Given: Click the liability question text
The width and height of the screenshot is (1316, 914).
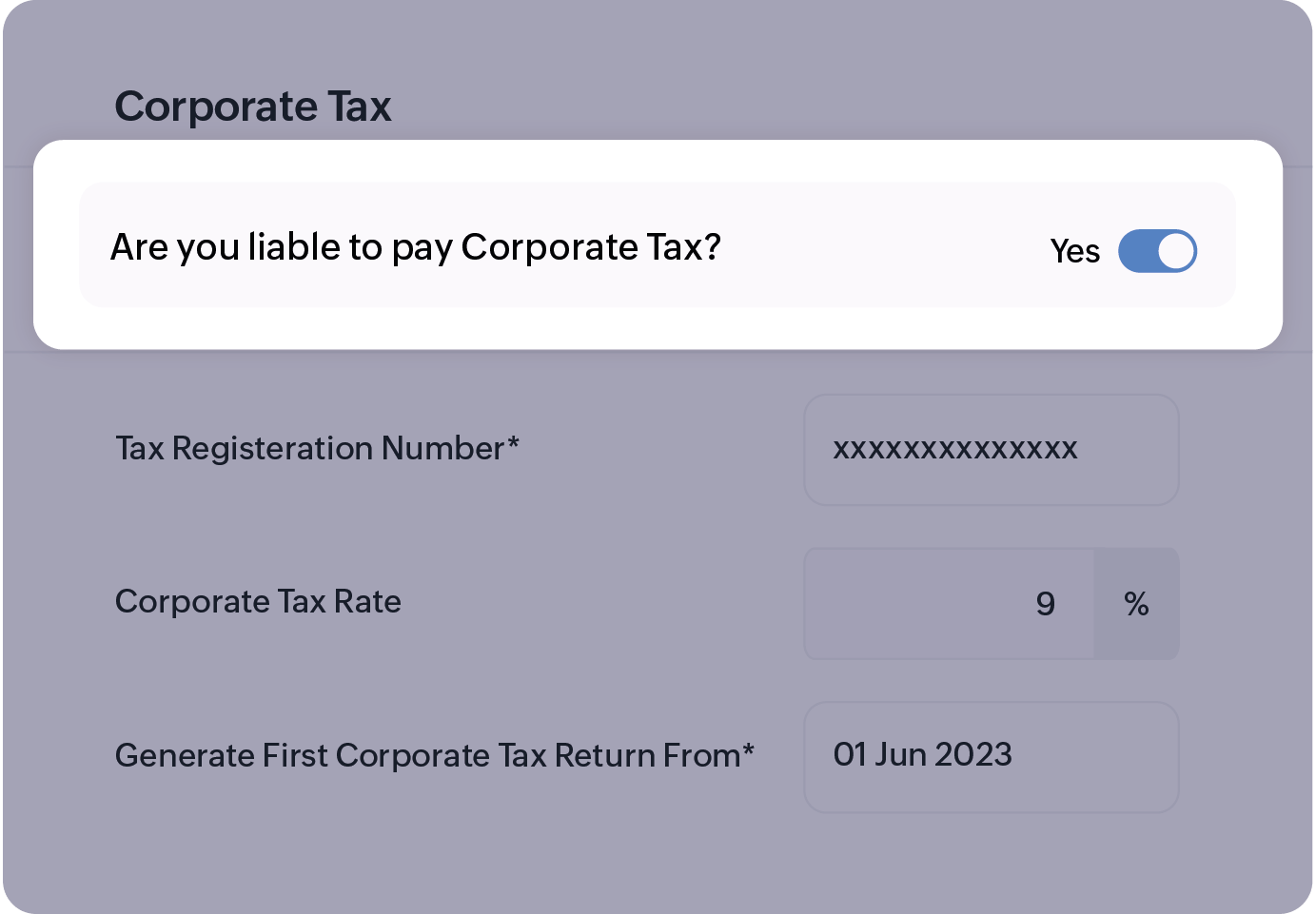Looking at the screenshot, I should click(x=418, y=246).
